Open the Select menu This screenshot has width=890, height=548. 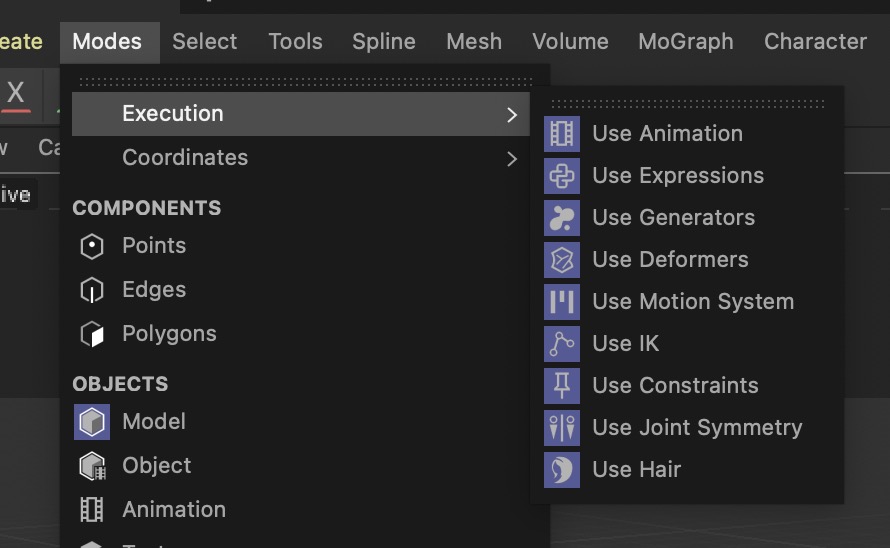click(x=205, y=42)
